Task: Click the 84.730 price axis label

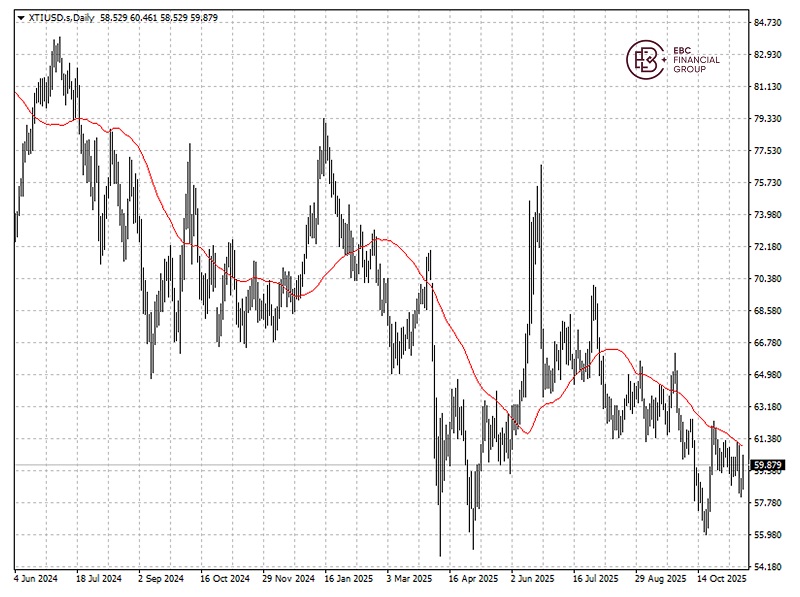Action: pos(767,22)
